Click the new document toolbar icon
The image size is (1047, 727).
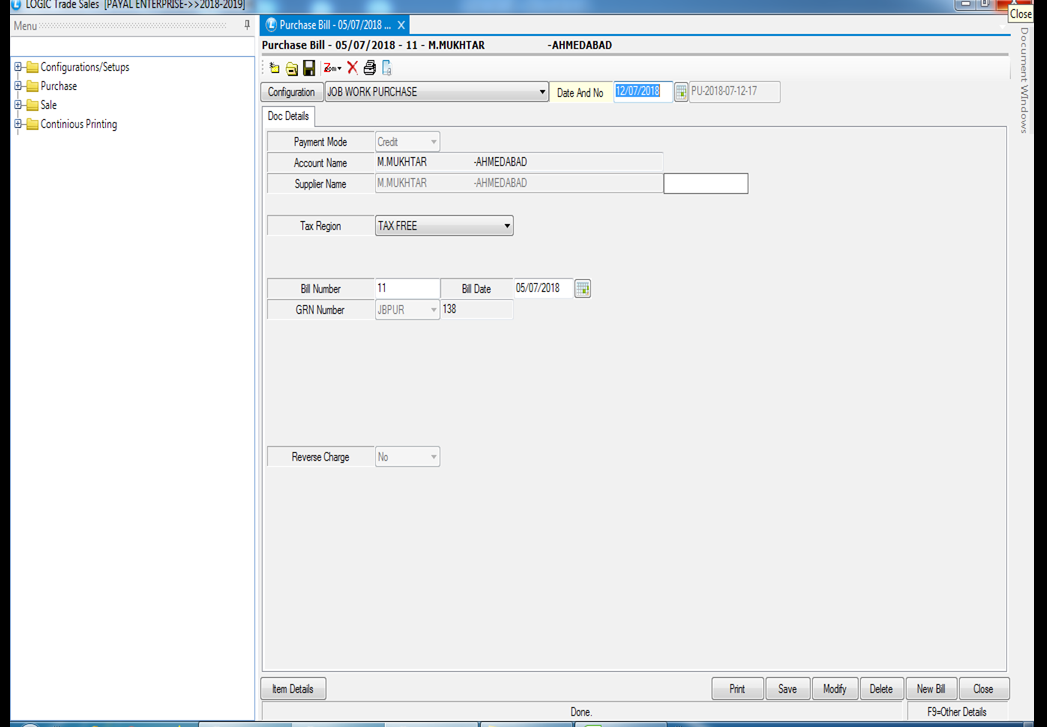[274, 68]
